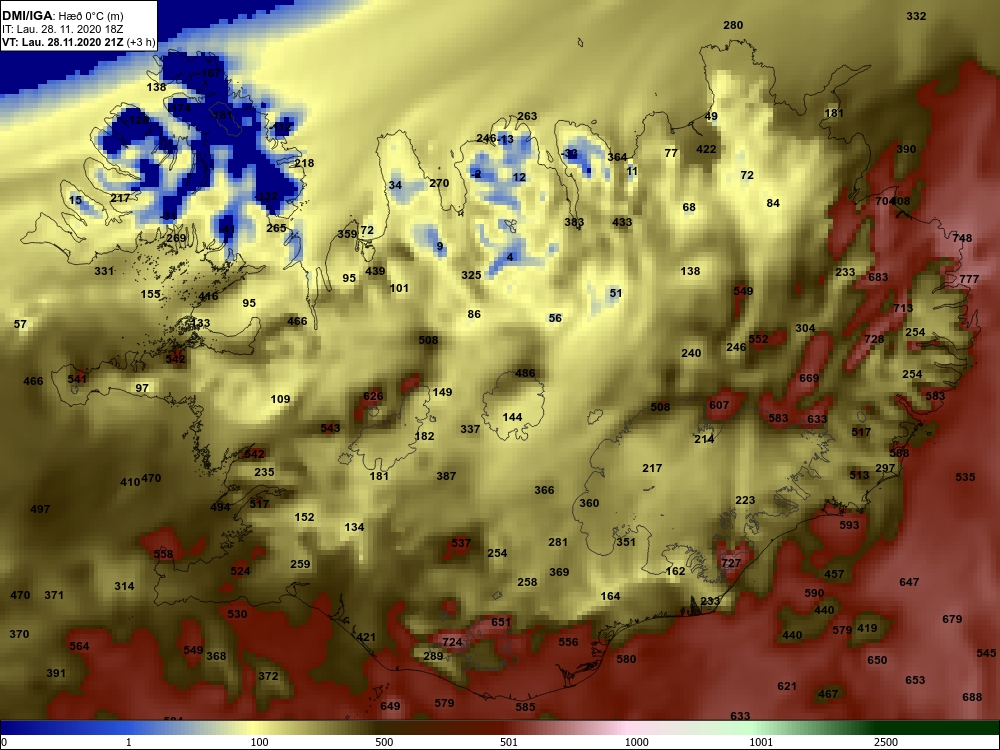Select the map value '421'

[365, 637]
